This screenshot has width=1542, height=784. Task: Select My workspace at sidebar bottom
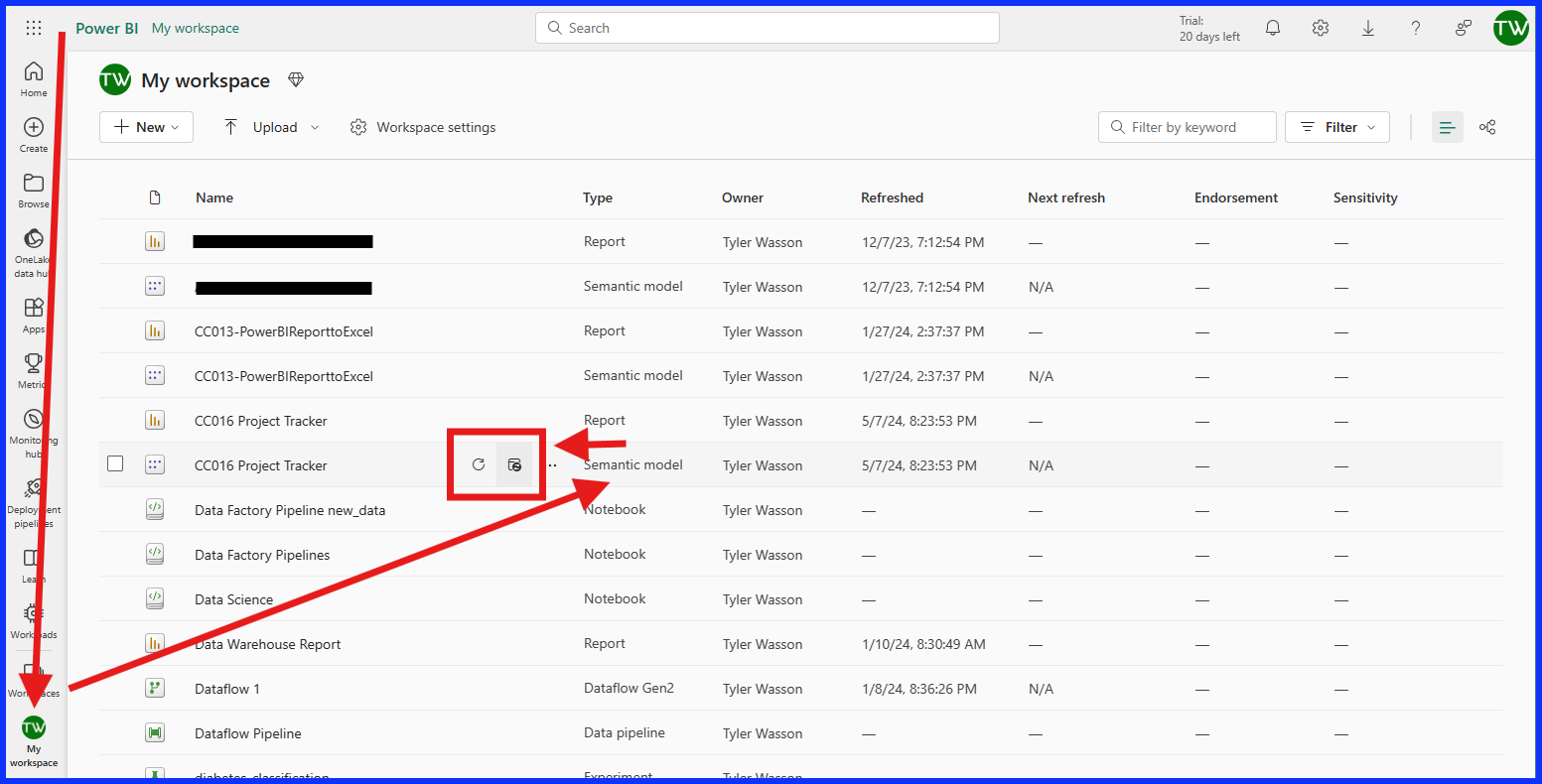click(34, 741)
